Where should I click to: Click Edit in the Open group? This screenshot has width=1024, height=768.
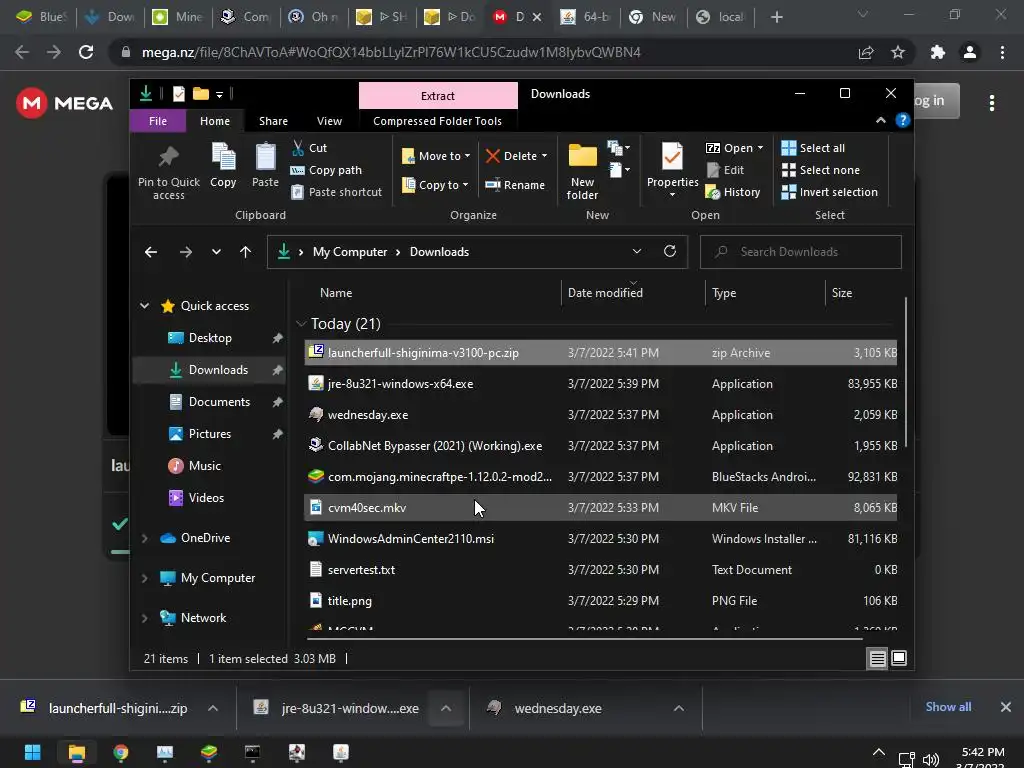click(725, 170)
